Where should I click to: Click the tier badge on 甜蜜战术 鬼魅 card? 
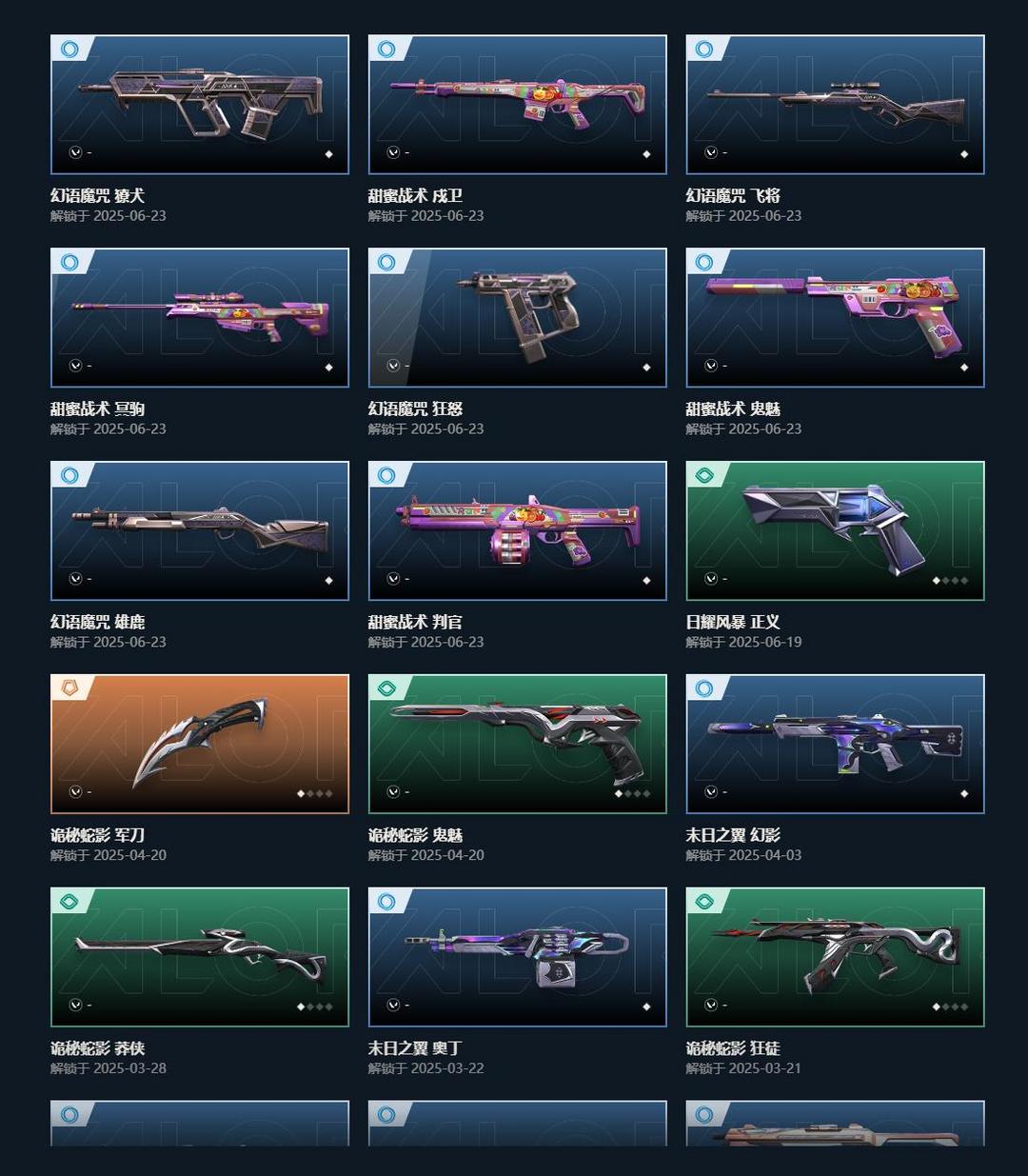pos(704,262)
